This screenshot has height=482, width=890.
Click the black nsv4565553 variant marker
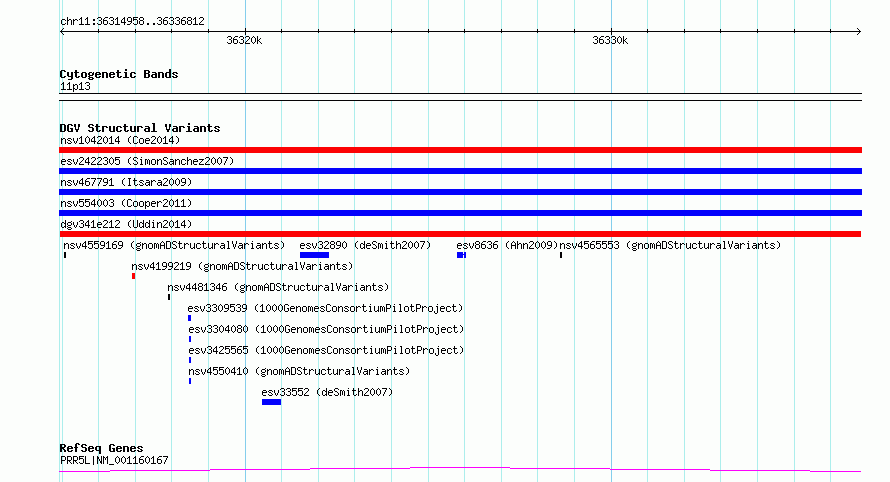[x=561, y=255]
